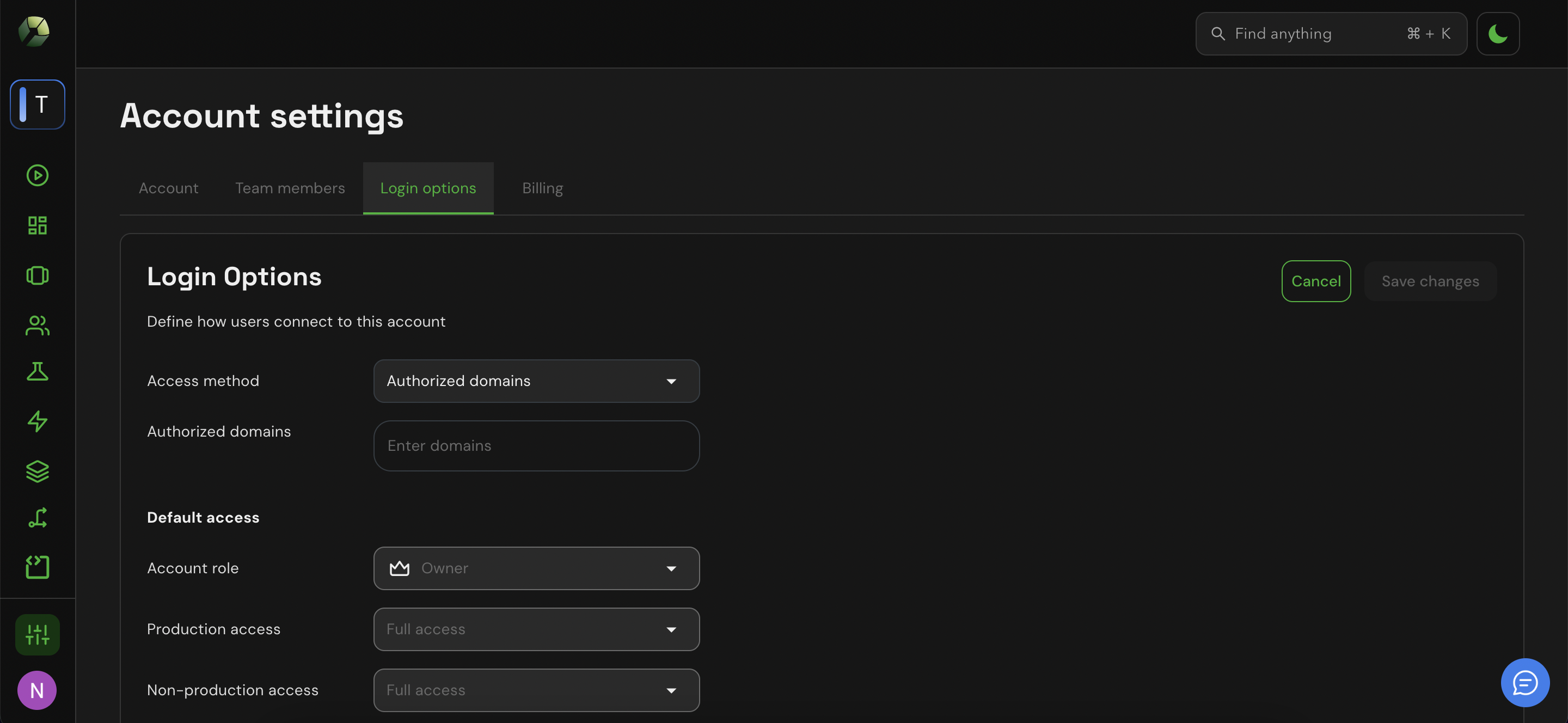Switch to the Team members tab
This screenshot has width=1568, height=723.
click(x=290, y=189)
